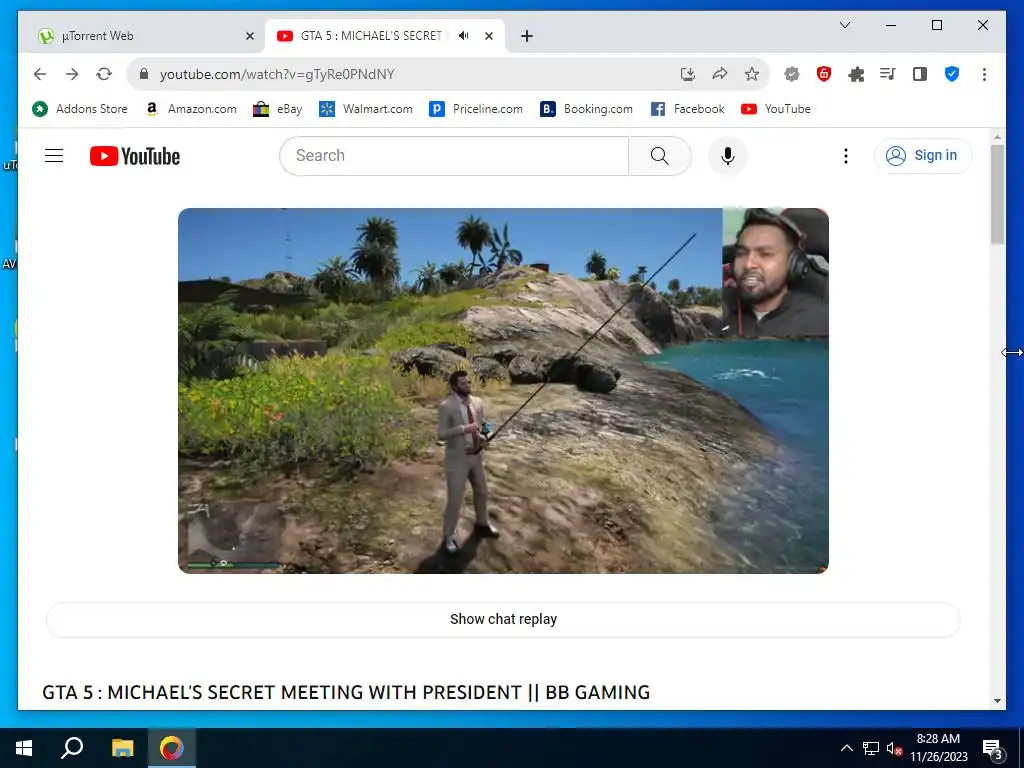Viewport: 1024px width, 768px height.
Task: Pause the GTA 5 video player
Action: point(503,391)
